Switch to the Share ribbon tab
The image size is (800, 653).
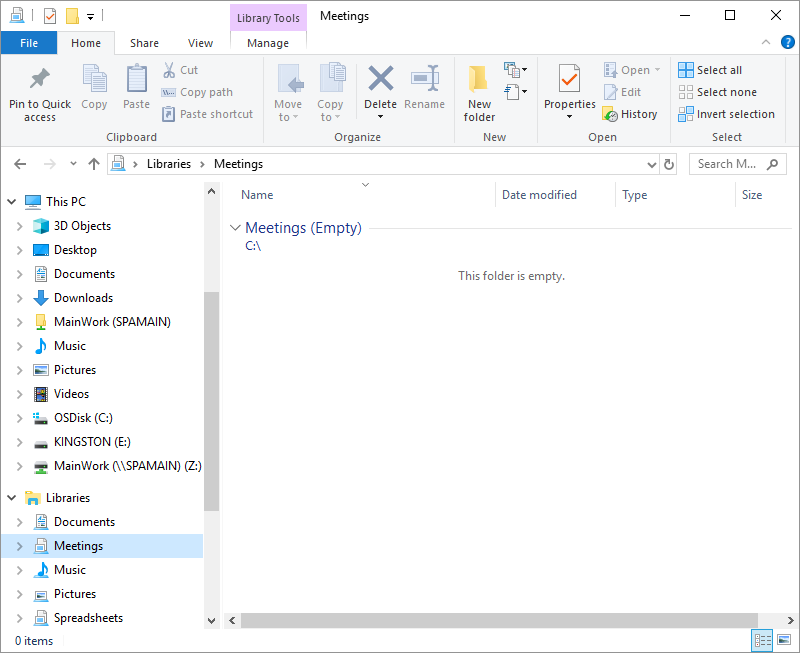click(144, 43)
